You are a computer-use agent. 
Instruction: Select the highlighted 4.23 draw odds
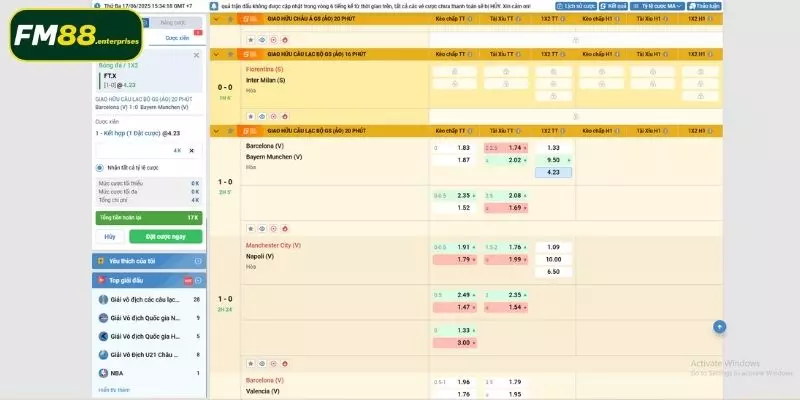click(x=553, y=172)
